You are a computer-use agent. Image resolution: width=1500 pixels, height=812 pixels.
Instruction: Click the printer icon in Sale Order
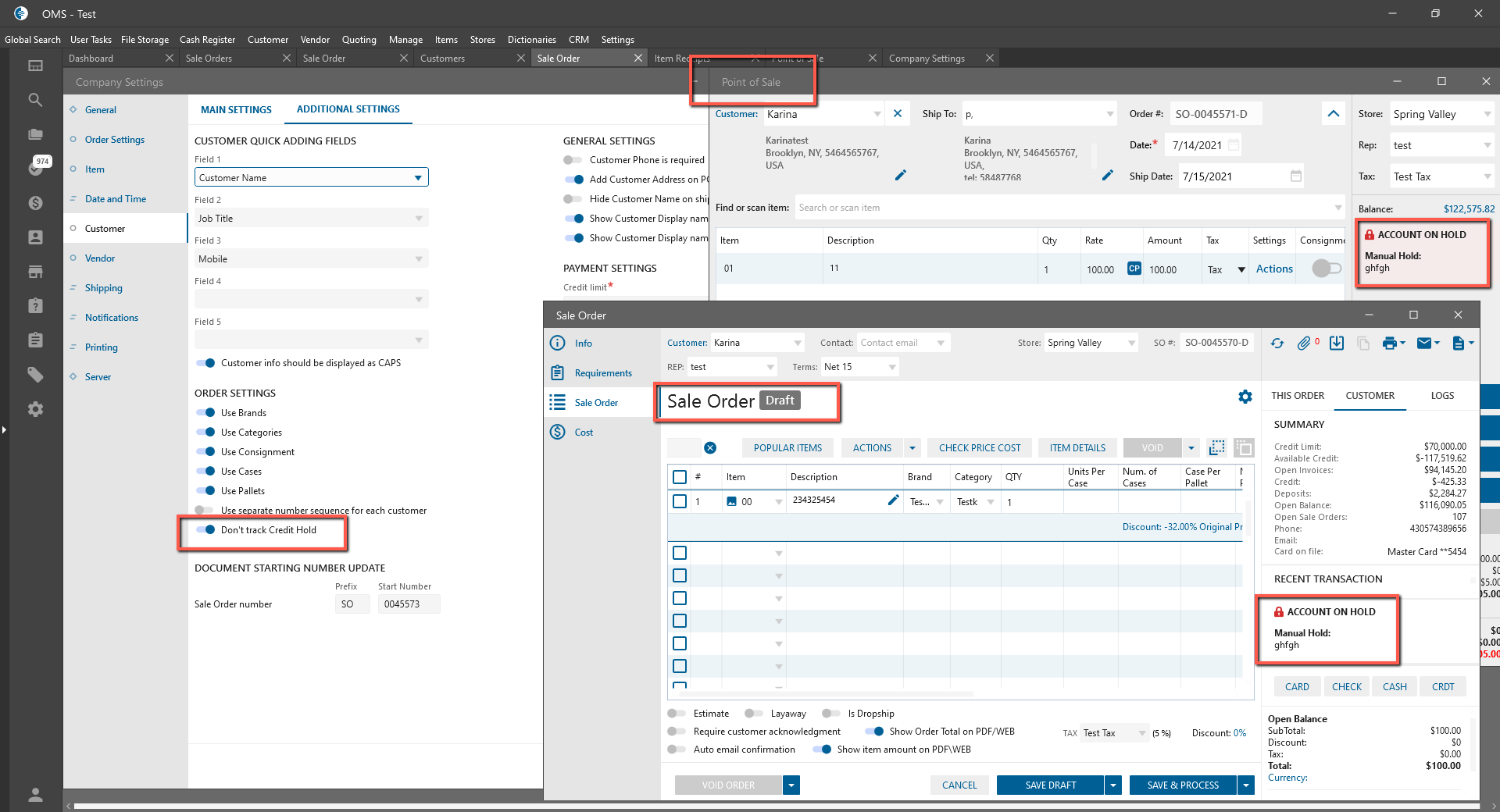pos(1388,344)
